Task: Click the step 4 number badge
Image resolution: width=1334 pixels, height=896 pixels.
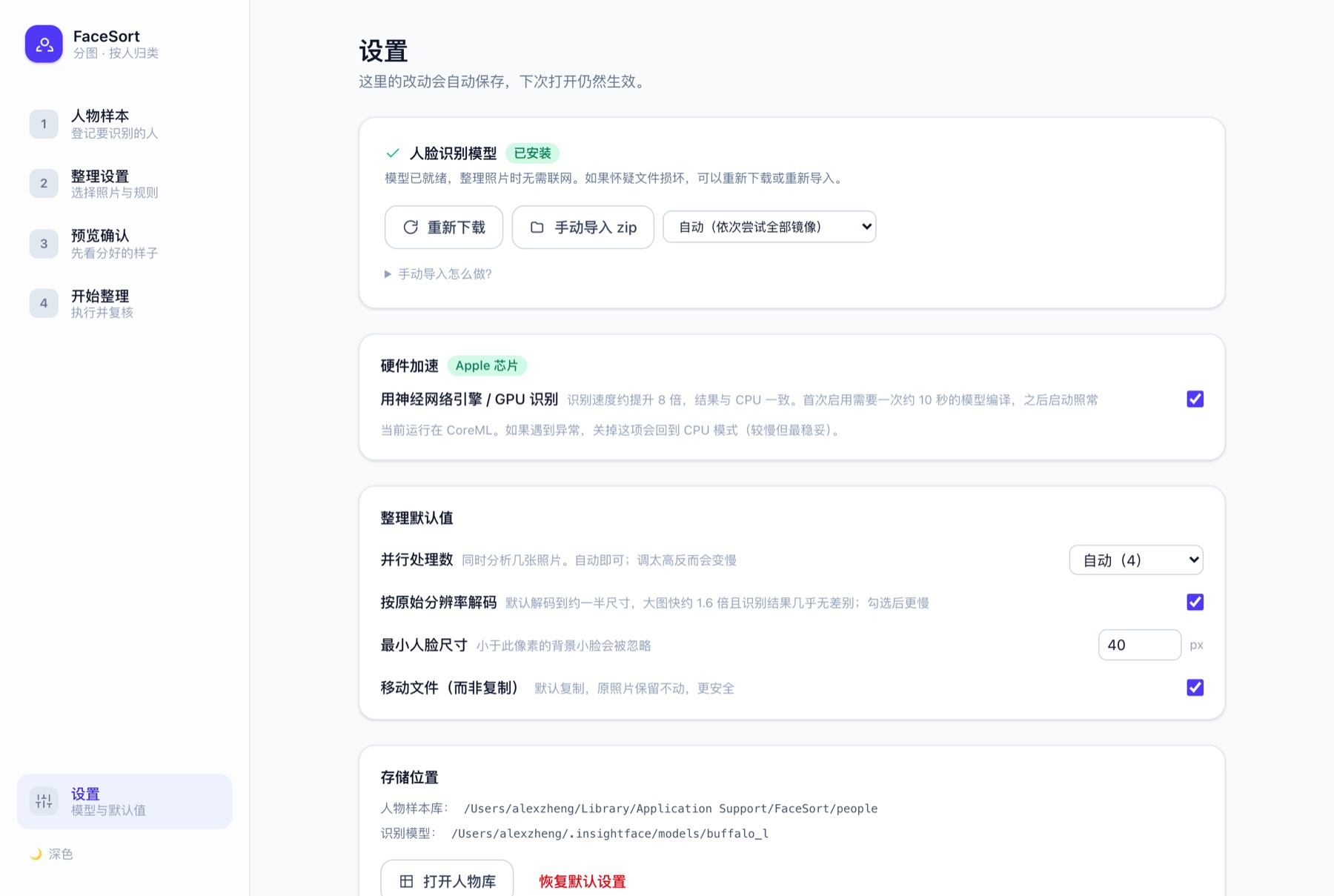Action: 44,303
